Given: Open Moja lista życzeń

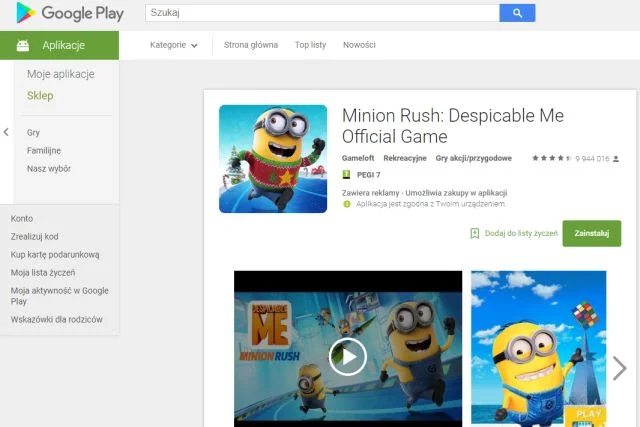Looking at the screenshot, I should [x=43, y=272].
